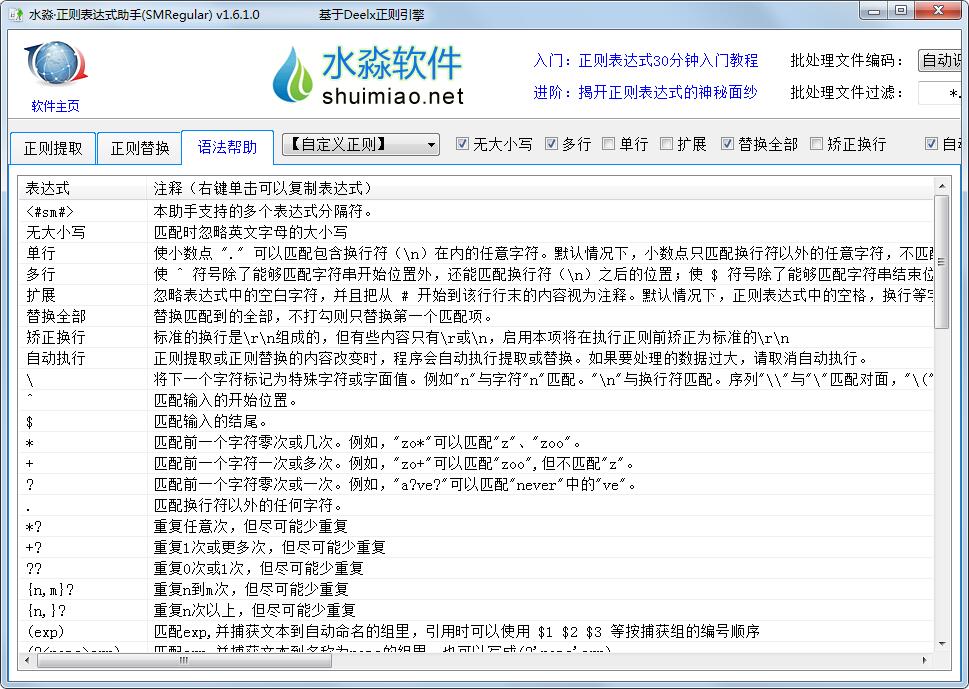Minimize the SMRegular window

[x=874, y=11]
